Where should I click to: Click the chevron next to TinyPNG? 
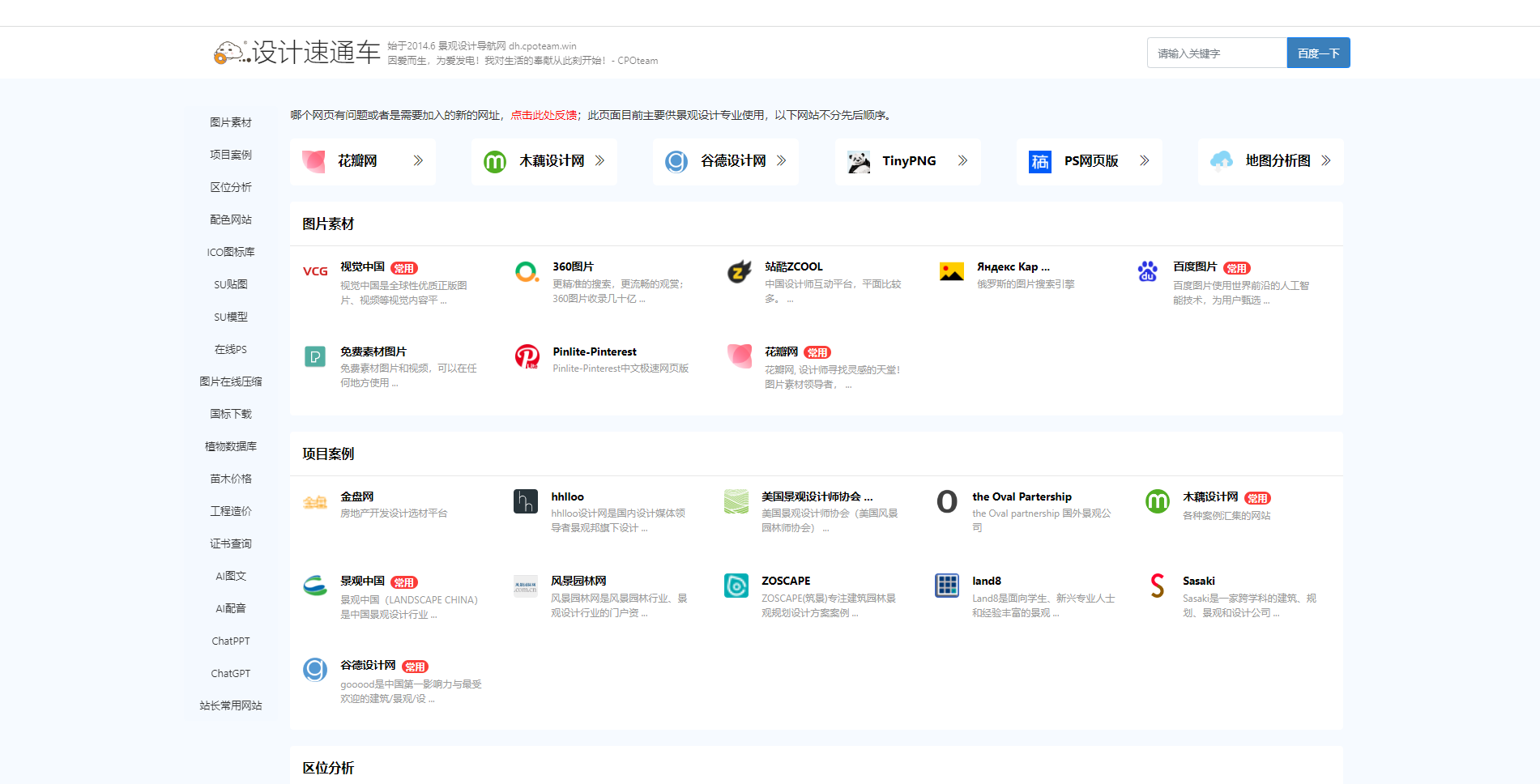point(962,161)
